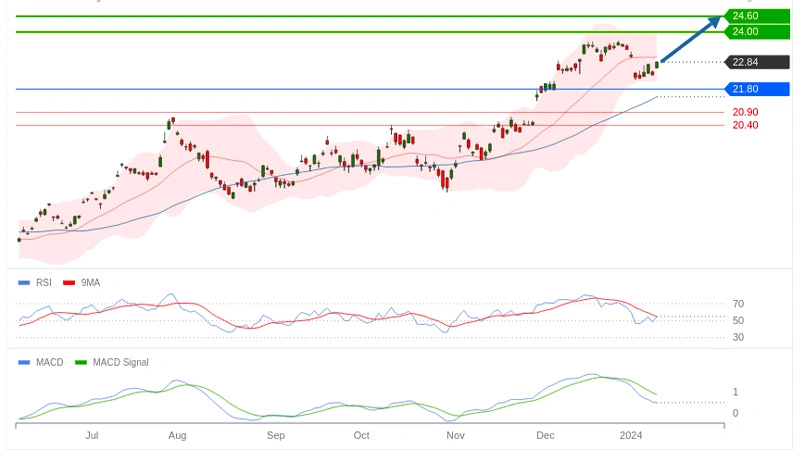The width and height of the screenshot is (800, 450).
Task: Click the blue RSI color swatch
Action: click(x=24, y=283)
